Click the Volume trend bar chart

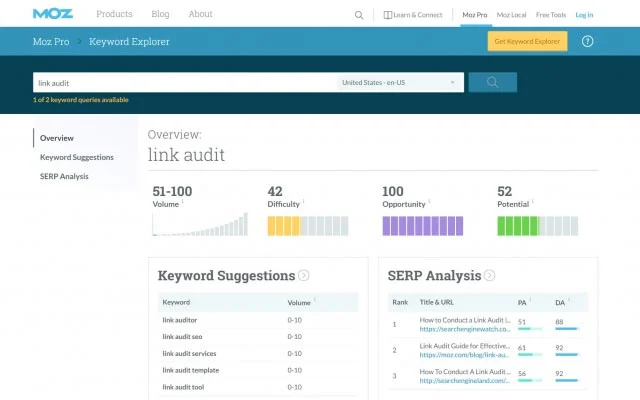[x=200, y=224]
